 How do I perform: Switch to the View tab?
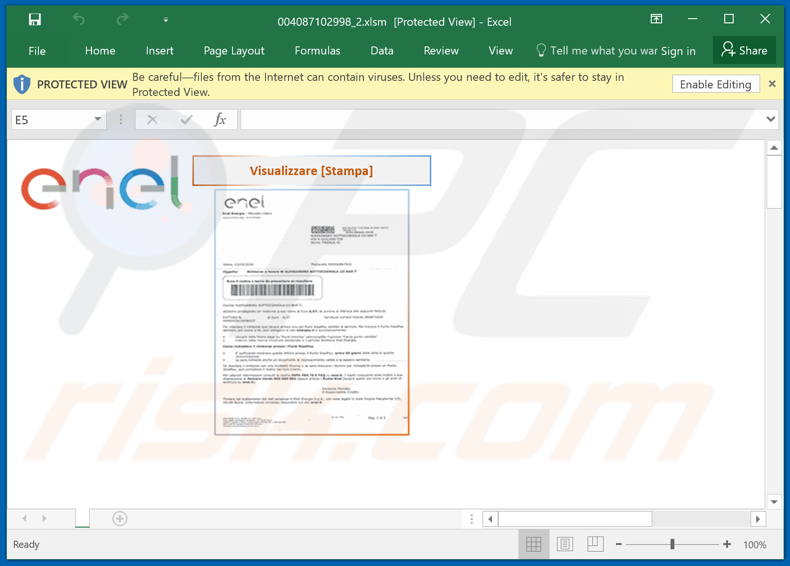[x=500, y=51]
